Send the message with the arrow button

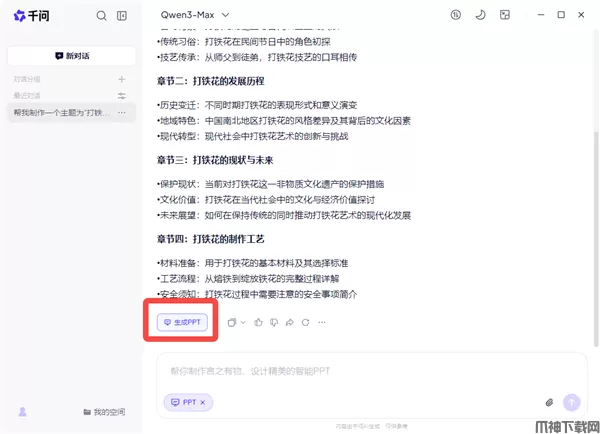tap(571, 402)
